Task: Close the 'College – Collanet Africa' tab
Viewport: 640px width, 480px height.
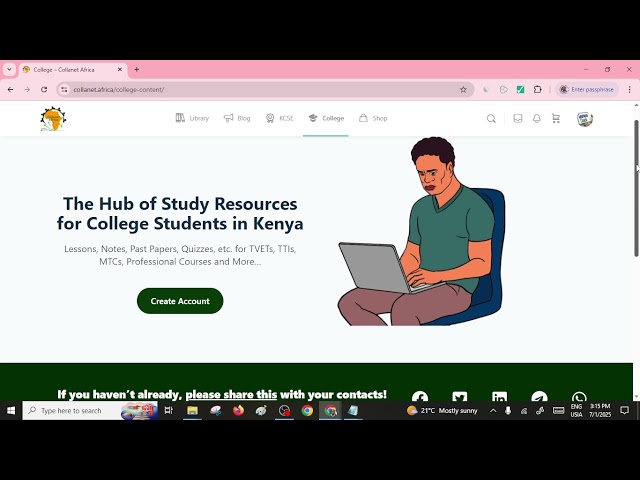Action: (120, 70)
